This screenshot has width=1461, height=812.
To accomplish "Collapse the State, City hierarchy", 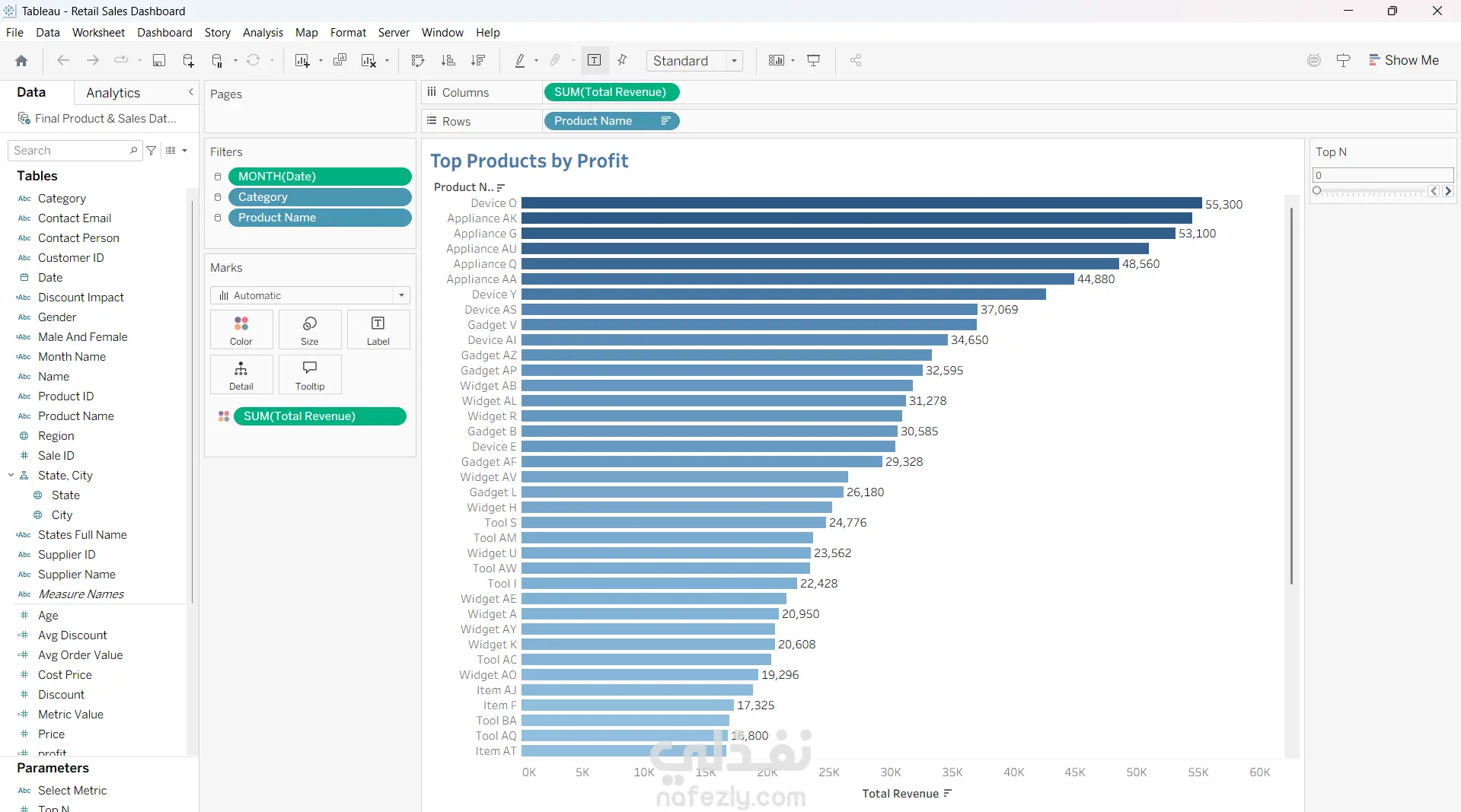I will click(x=11, y=476).
